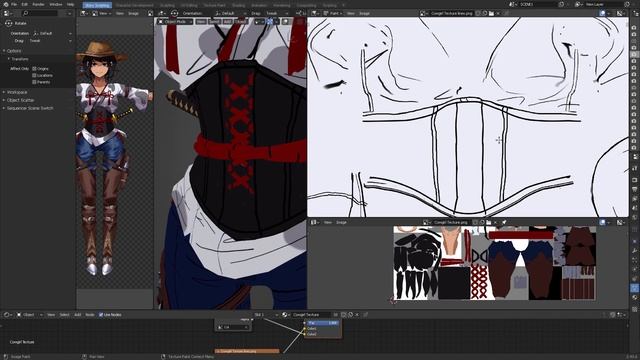Open Object Mode dropdown in 3D viewport
Viewport: 640px width, 360px height.
(176, 22)
